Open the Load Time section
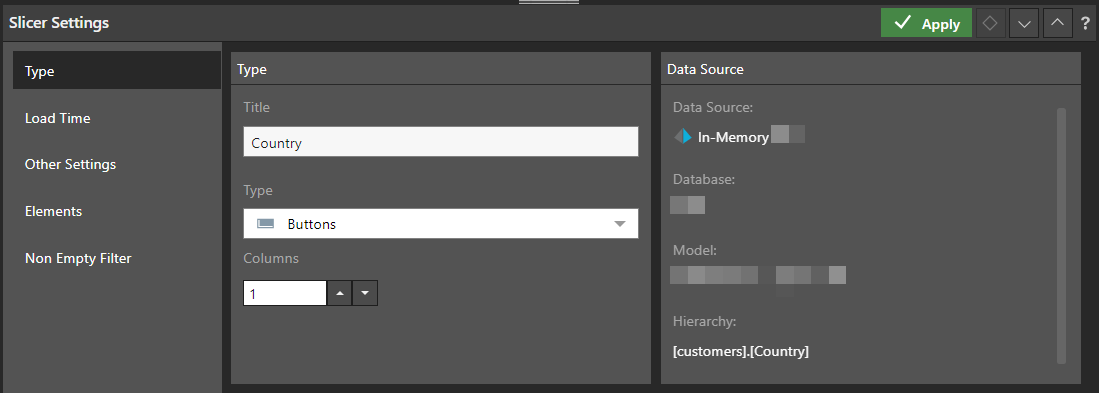Viewport: 1099px width, 393px height. click(x=117, y=118)
